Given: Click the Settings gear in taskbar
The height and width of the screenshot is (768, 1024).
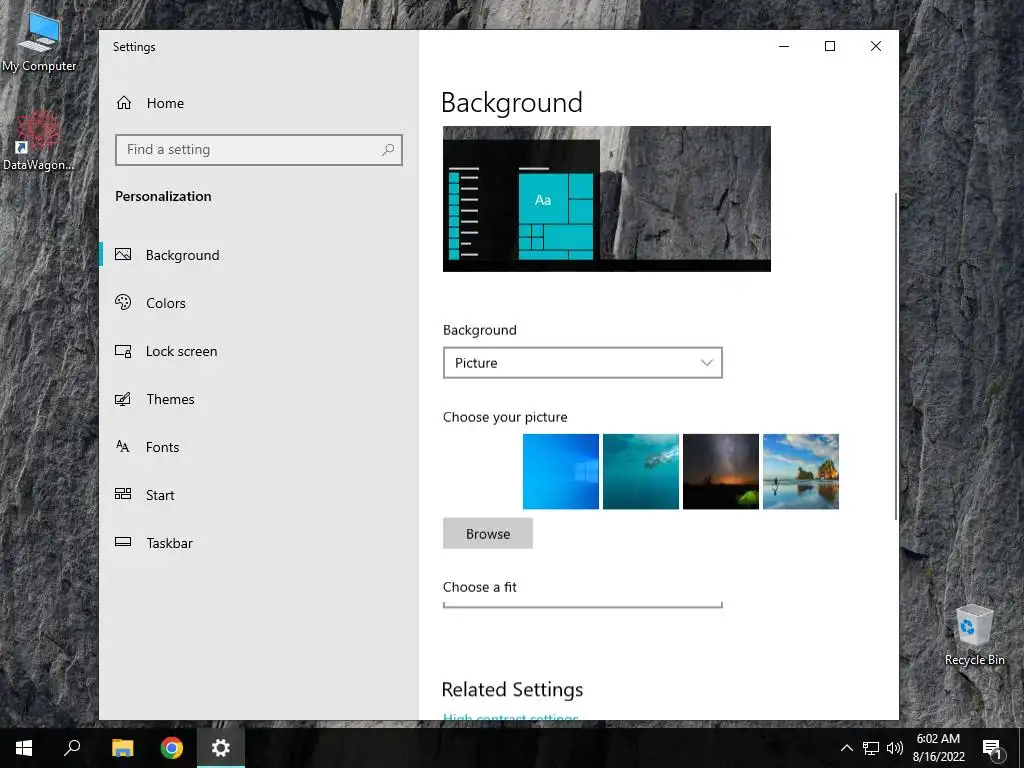Looking at the screenshot, I should pos(221,748).
